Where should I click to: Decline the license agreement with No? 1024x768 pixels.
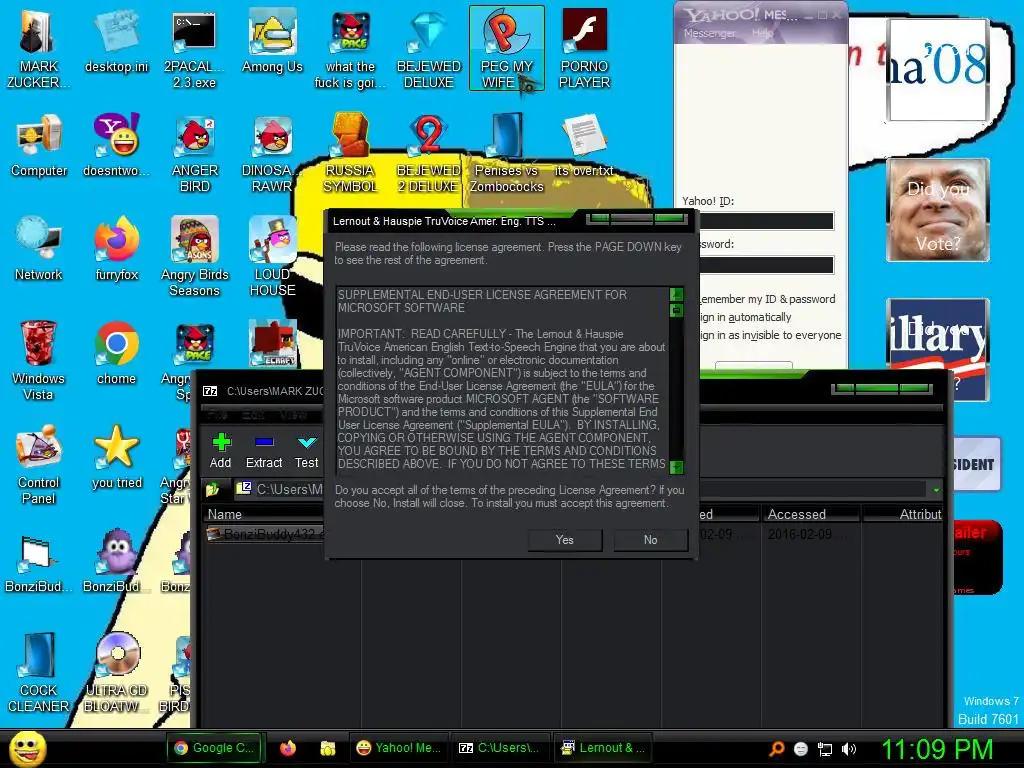[650, 540]
